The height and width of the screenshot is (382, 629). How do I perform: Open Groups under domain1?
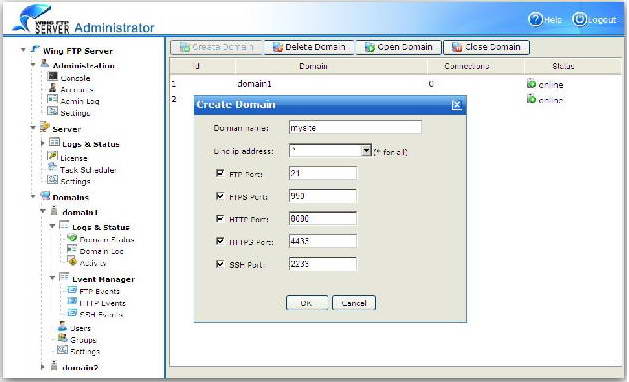(83, 339)
